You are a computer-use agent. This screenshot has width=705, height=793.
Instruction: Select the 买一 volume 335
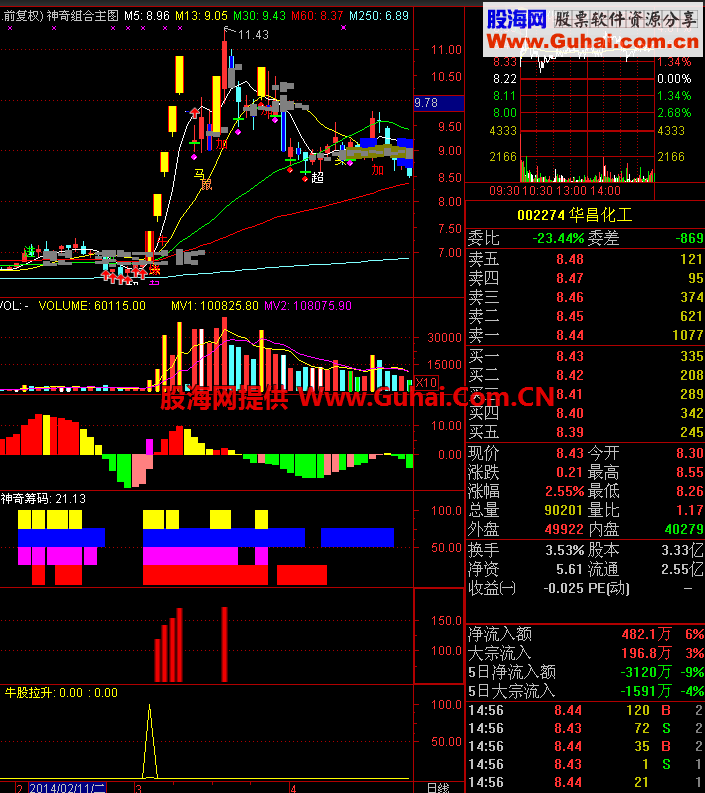pos(692,357)
